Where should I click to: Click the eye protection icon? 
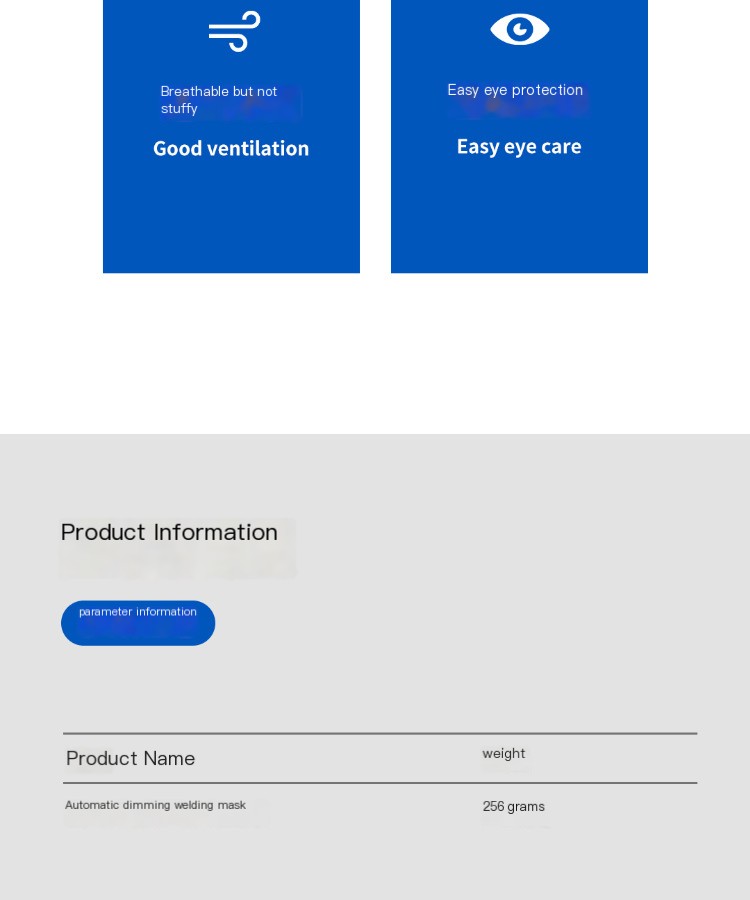pos(519,29)
